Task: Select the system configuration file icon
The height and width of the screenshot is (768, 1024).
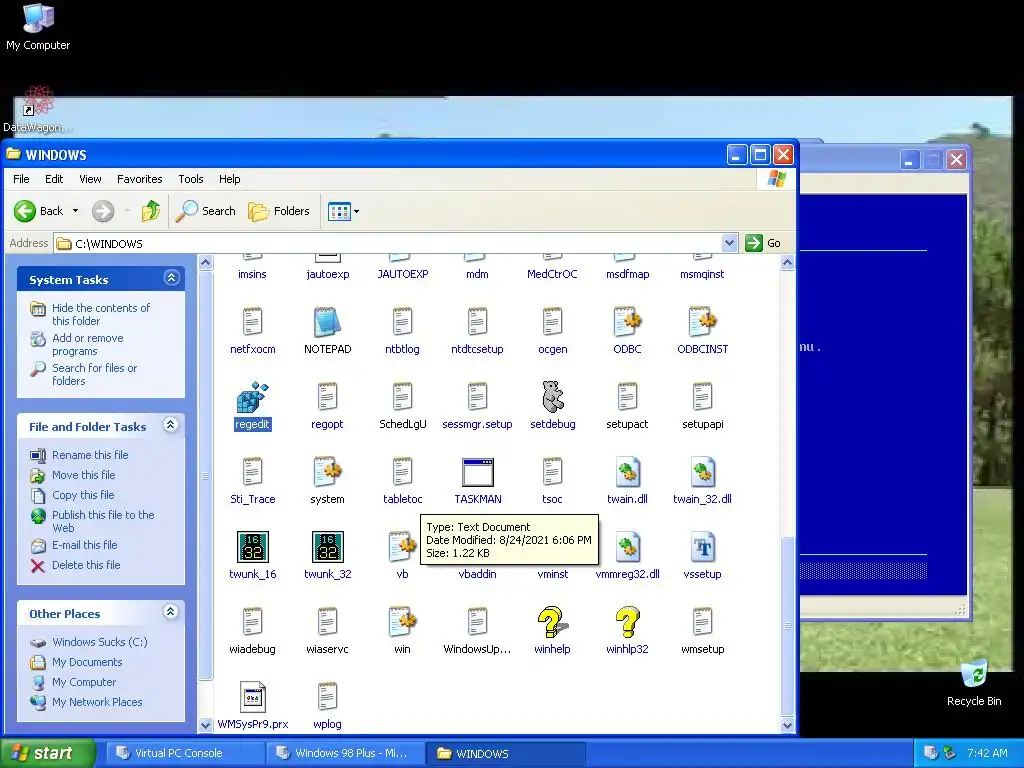Action: 327,472
